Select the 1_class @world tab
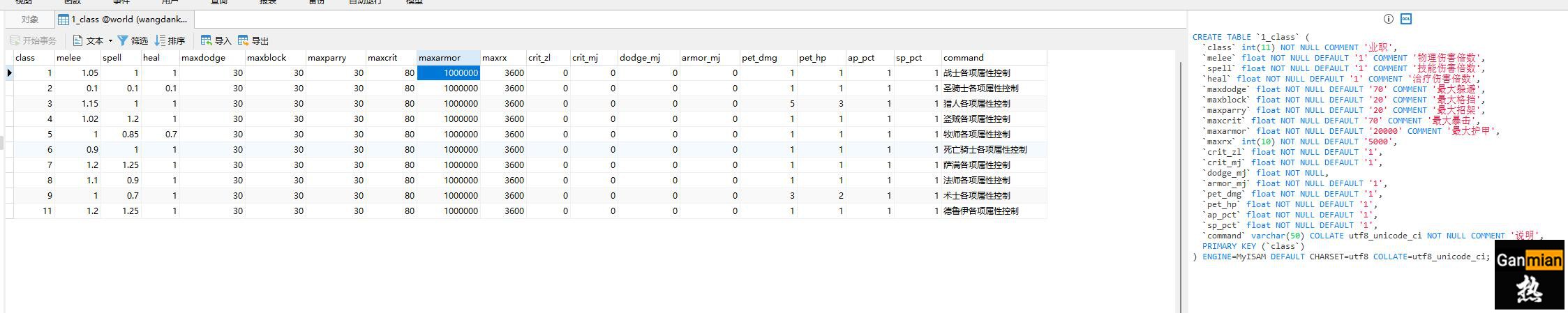The width and height of the screenshot is (1568, 313). click(123, 20)
